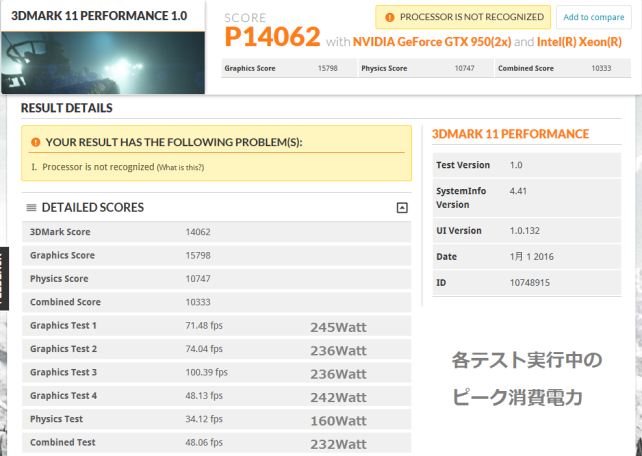Click the Test Version 1.0 value
This screenshot has height=456, width=642.
516,165
